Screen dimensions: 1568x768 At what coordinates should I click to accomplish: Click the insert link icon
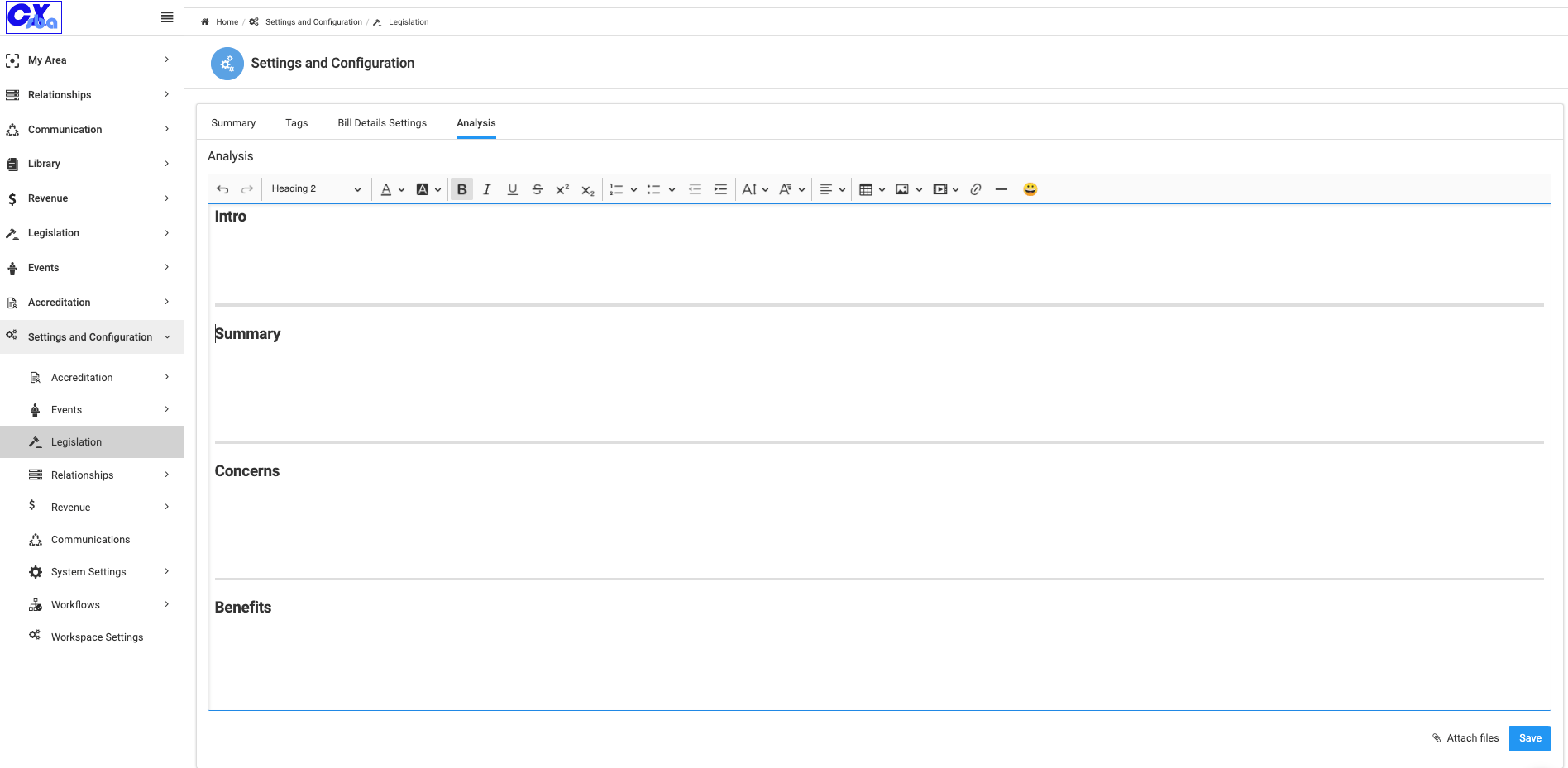coord(976,189)
